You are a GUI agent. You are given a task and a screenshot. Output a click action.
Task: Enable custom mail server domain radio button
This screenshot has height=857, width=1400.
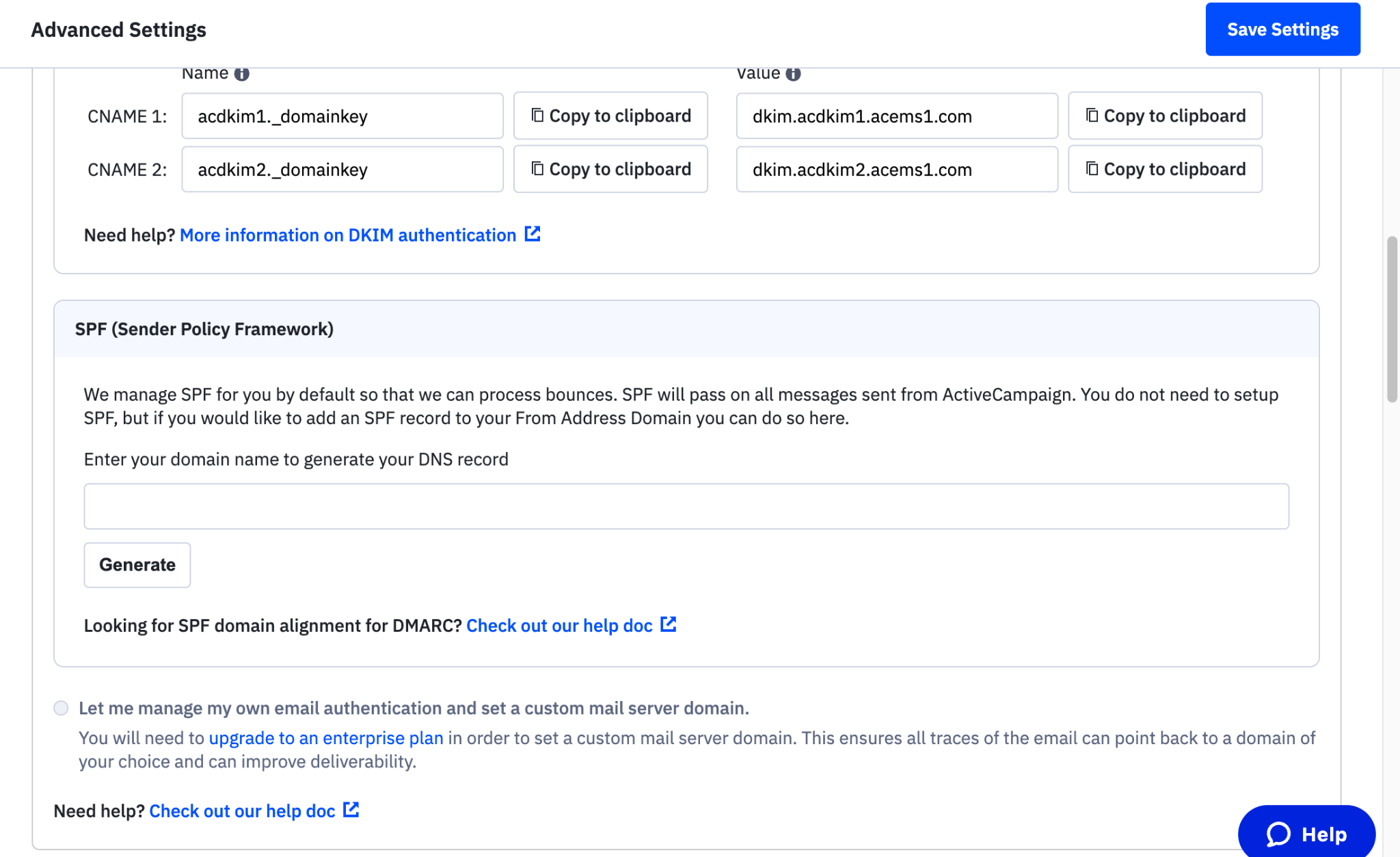(61, 708)
